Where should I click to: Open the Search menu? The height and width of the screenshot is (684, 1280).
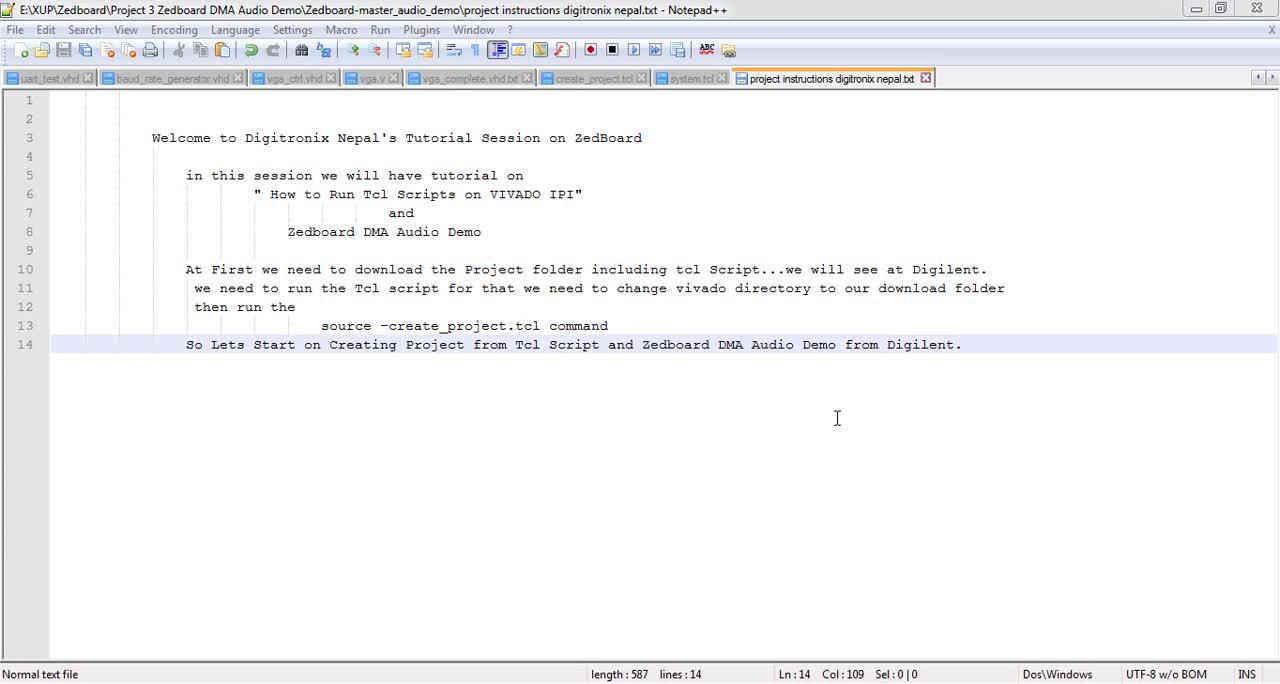click(84, 30)
